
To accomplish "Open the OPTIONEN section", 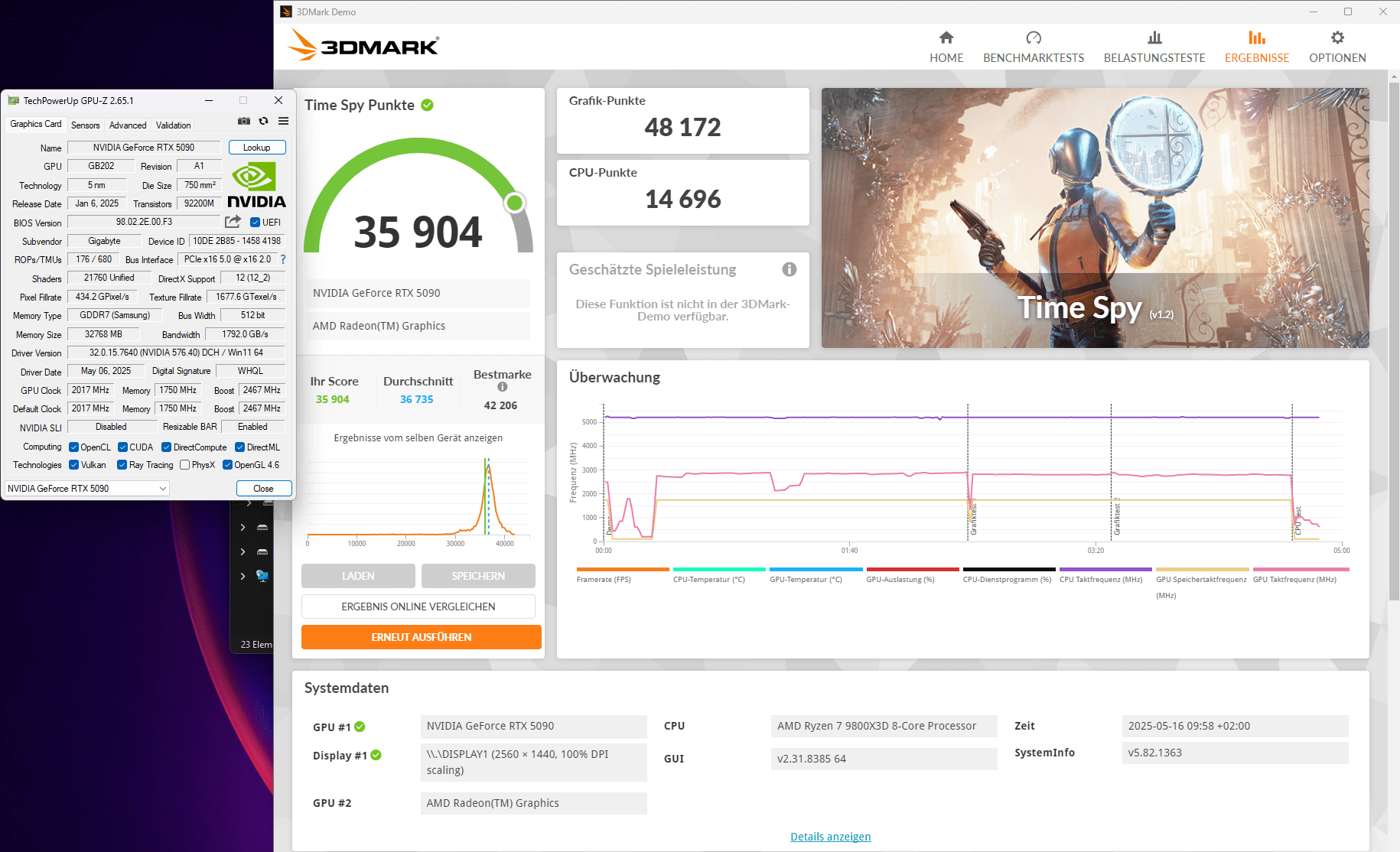I will [1337, 47].
